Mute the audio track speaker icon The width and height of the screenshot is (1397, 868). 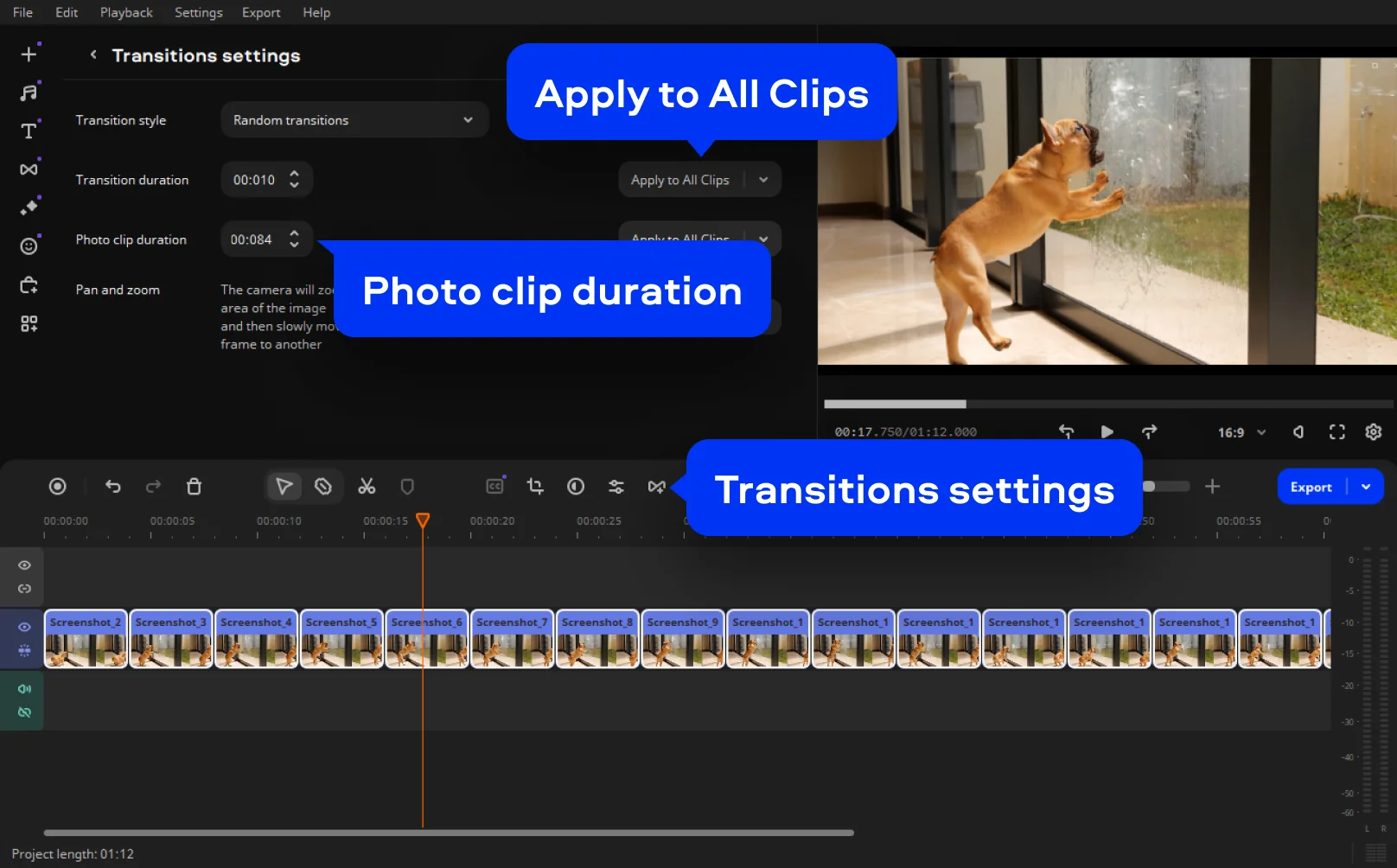pos(24,689)
